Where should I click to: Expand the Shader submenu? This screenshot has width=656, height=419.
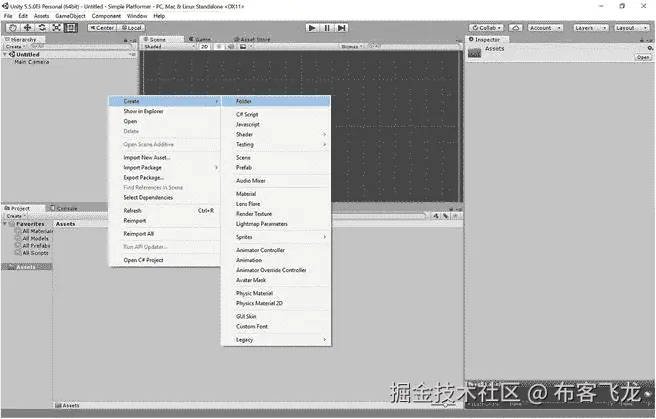(276, 134)
